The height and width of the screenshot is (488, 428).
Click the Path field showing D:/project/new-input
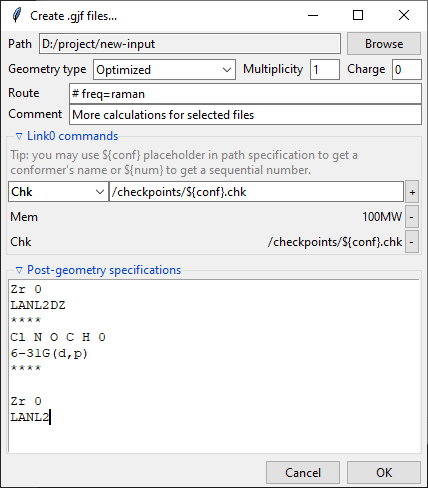(190, 44)
